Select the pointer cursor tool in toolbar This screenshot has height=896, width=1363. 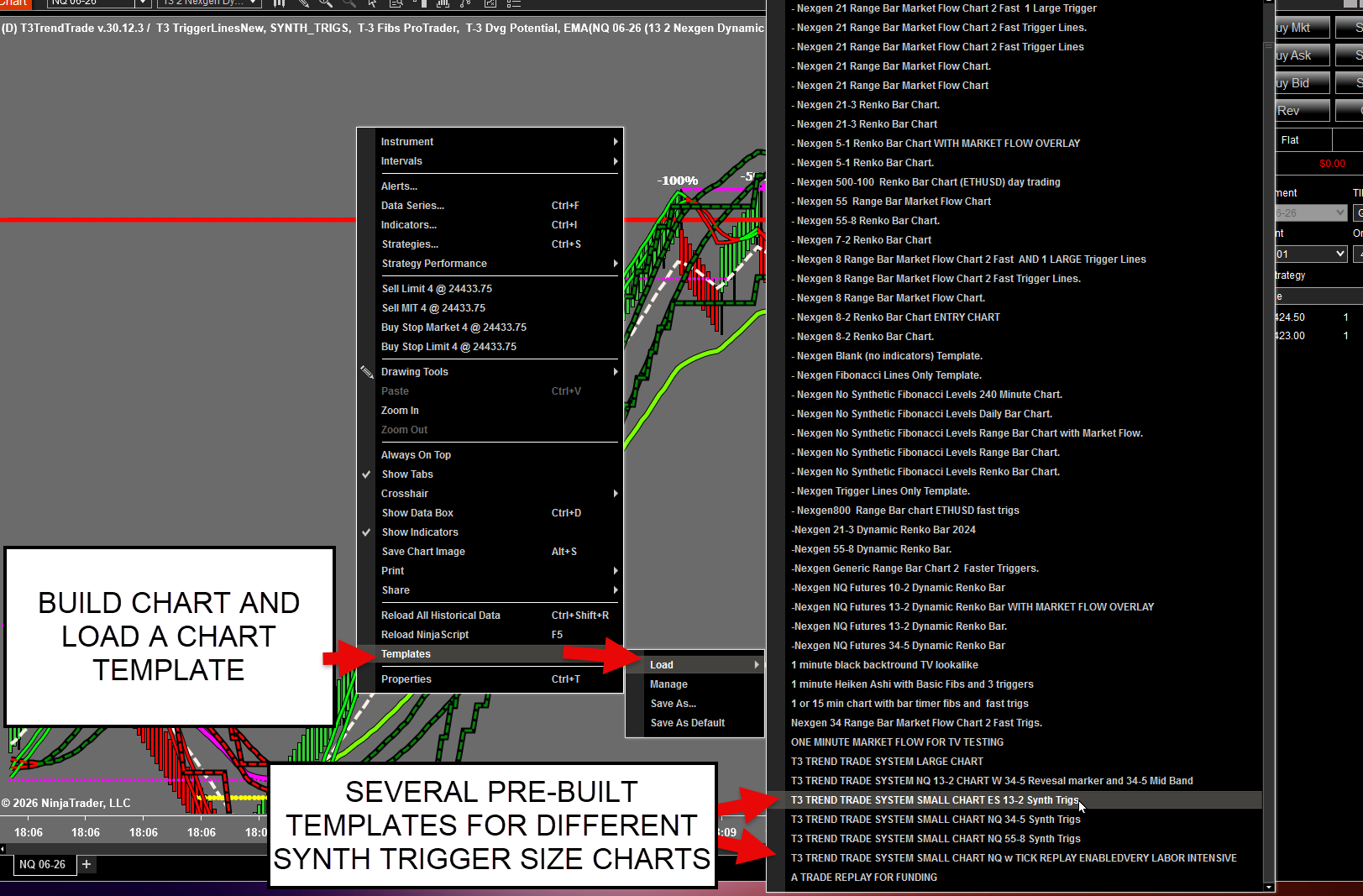372,3
